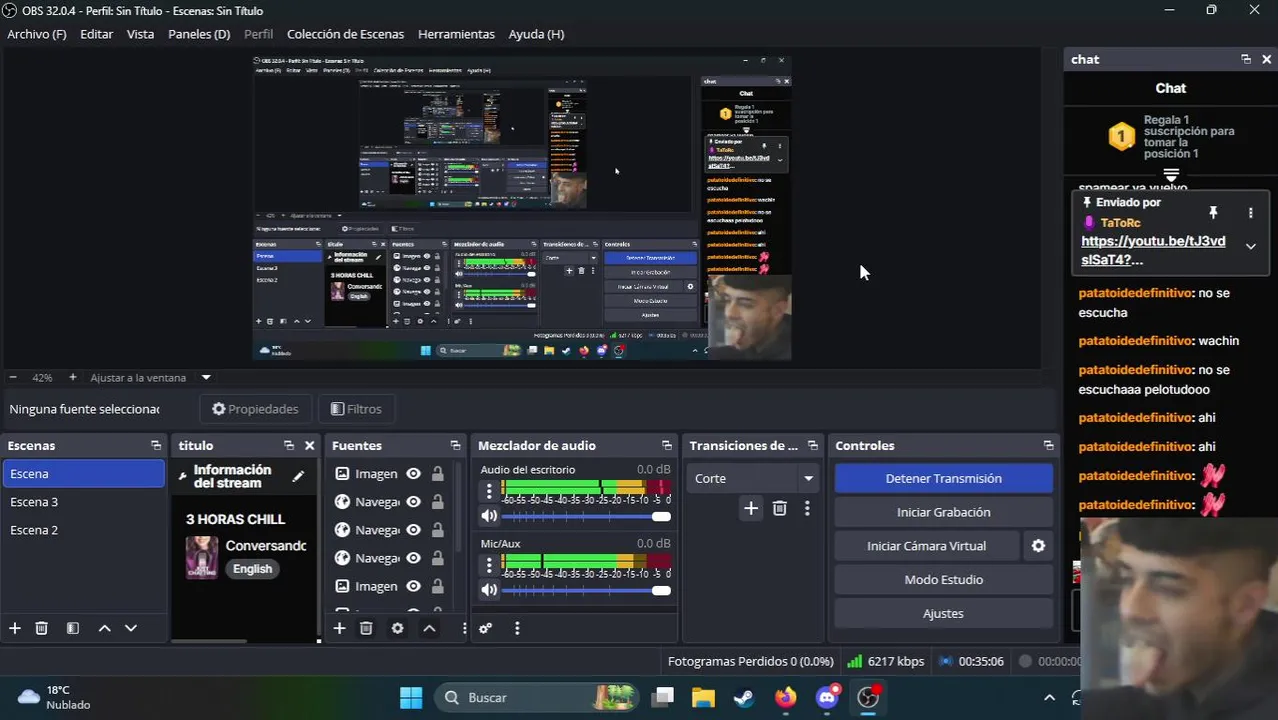Expand the gift subscription banner in chat
Screen dimensions: 1278x720
click(1171, 175)
